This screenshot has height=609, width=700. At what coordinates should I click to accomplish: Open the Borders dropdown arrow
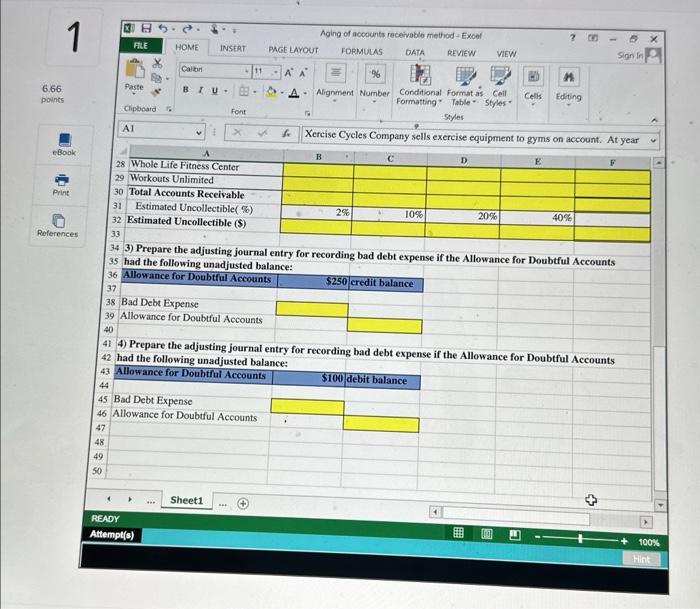[255, 92]
